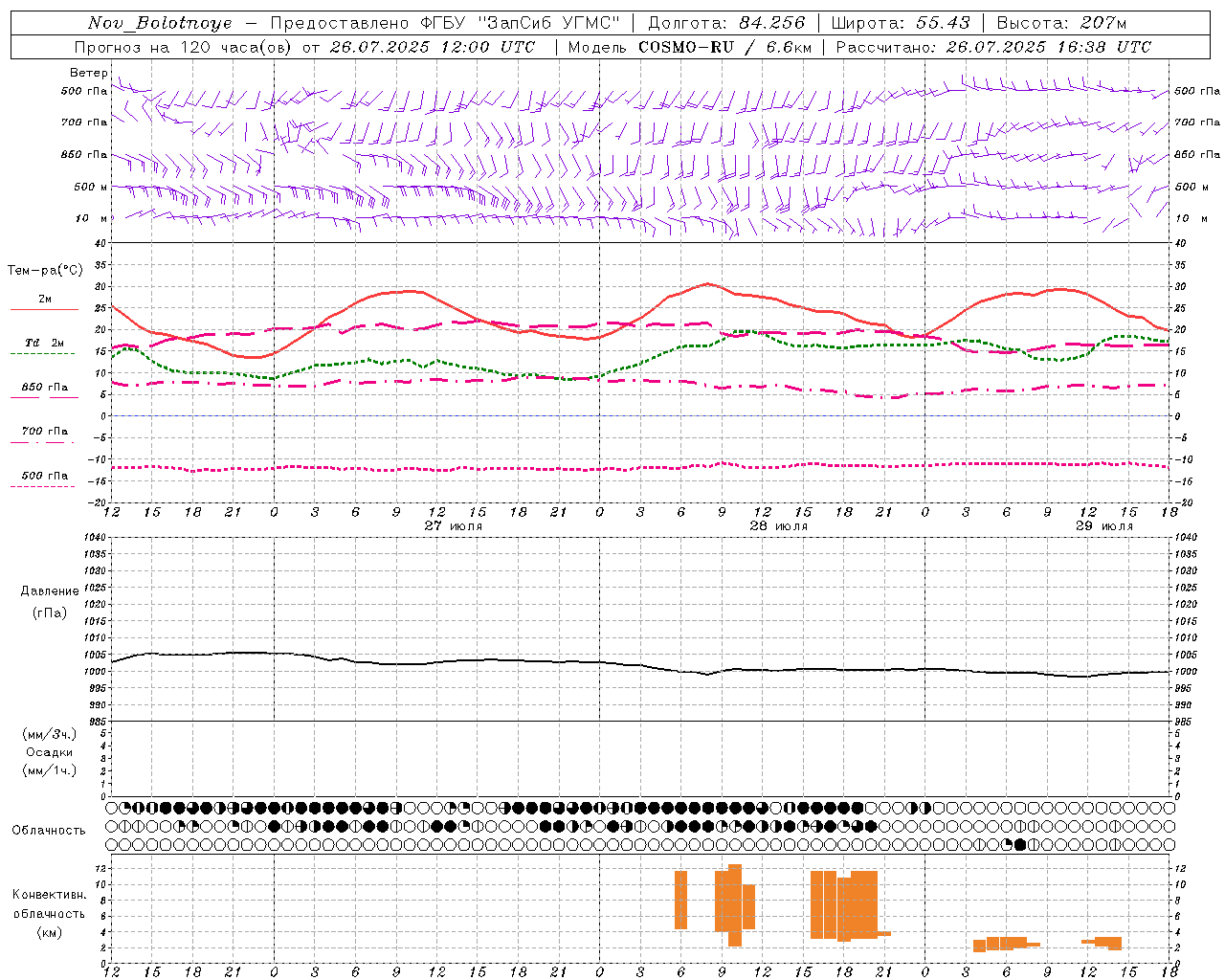The image size is (1225, 980).
Task: Click the 'Высота: 207м' field
Action: pyautogui.click(x=1062, y=23)
